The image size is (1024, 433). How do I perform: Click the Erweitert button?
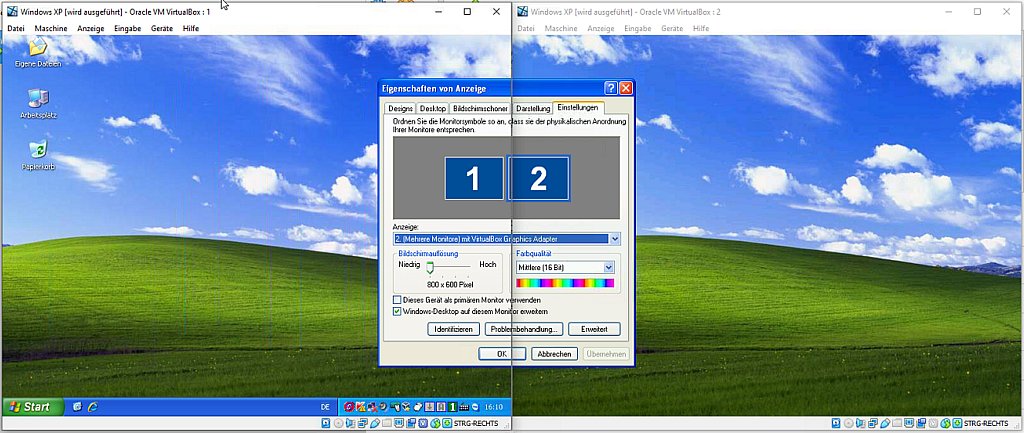pos(594,329)
